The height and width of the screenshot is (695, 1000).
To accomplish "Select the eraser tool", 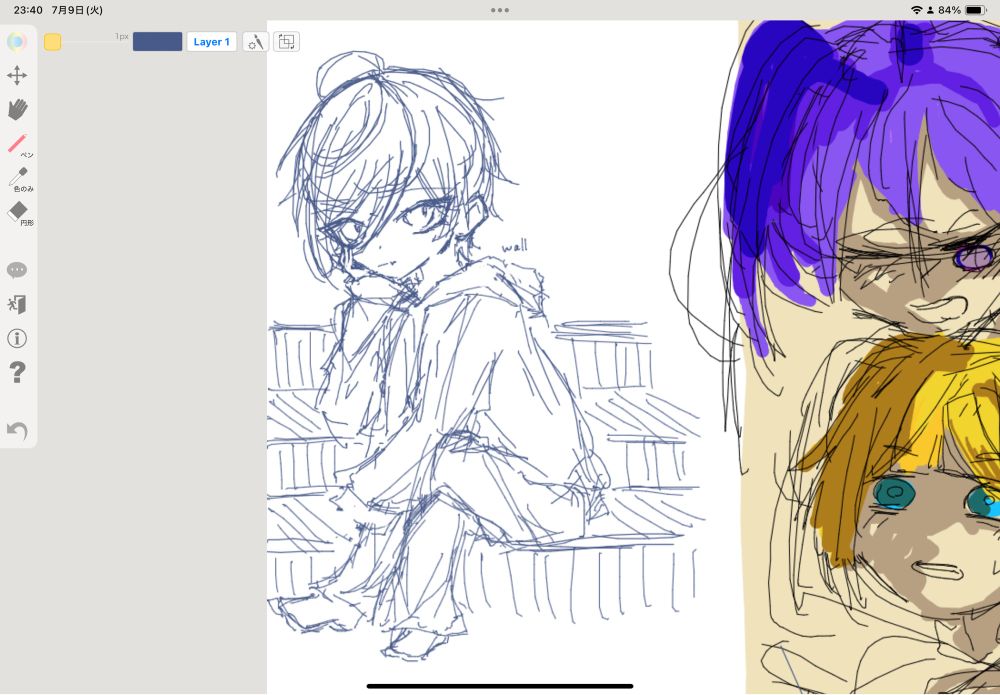I will tap(19, 213).
